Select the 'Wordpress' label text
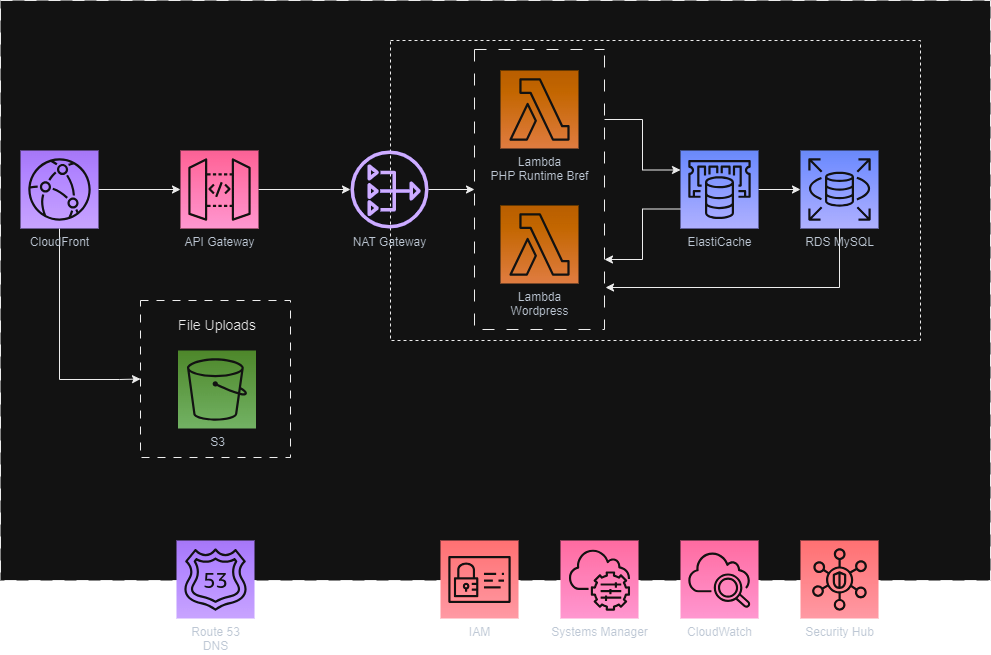 pyautogui.click(x=539, y=310)
